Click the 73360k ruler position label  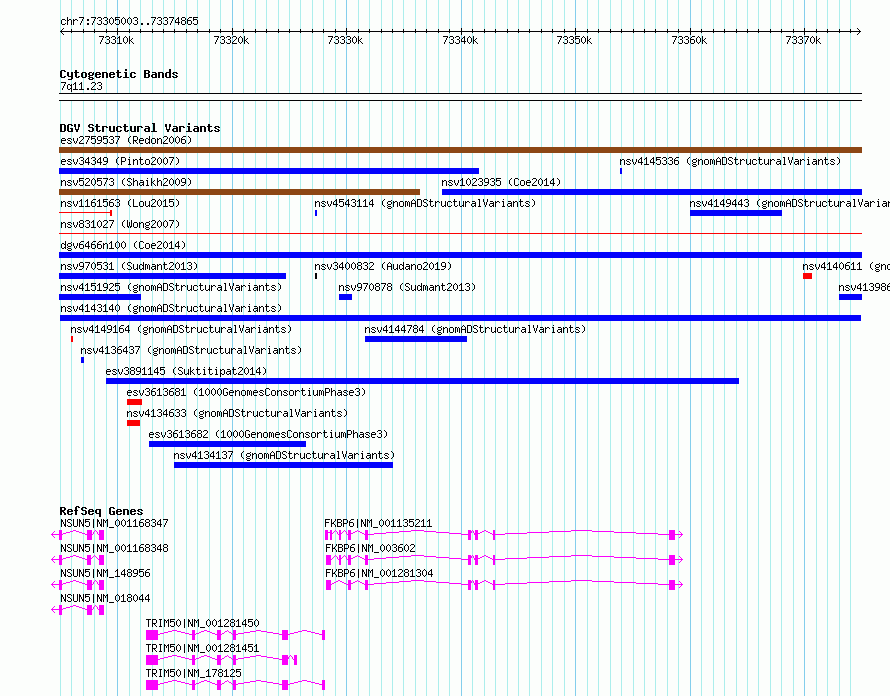[x=689, y=40]
